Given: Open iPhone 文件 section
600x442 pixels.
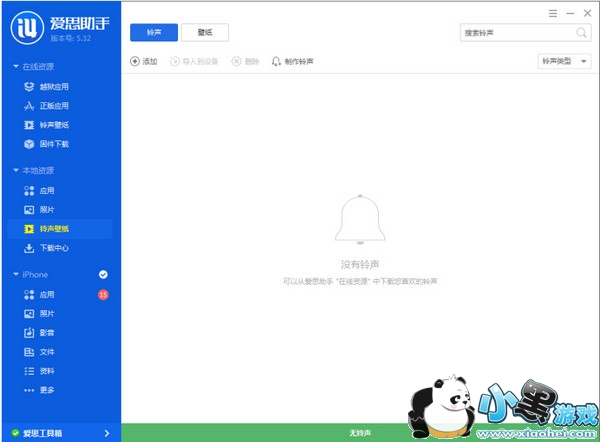Looking at the screenshot, I should coord(46,352).
